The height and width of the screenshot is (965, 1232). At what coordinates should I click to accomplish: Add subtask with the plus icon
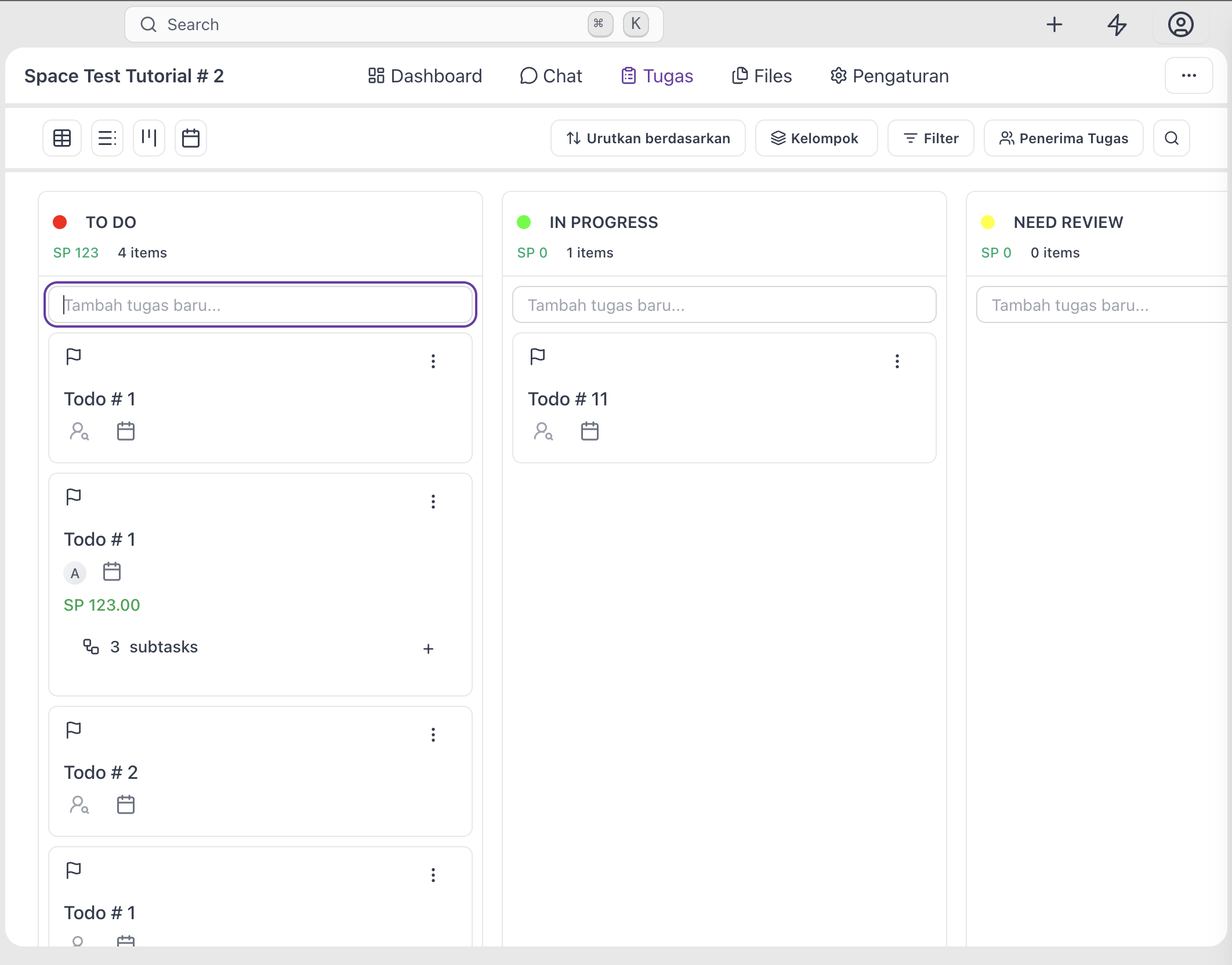[428, 648]
